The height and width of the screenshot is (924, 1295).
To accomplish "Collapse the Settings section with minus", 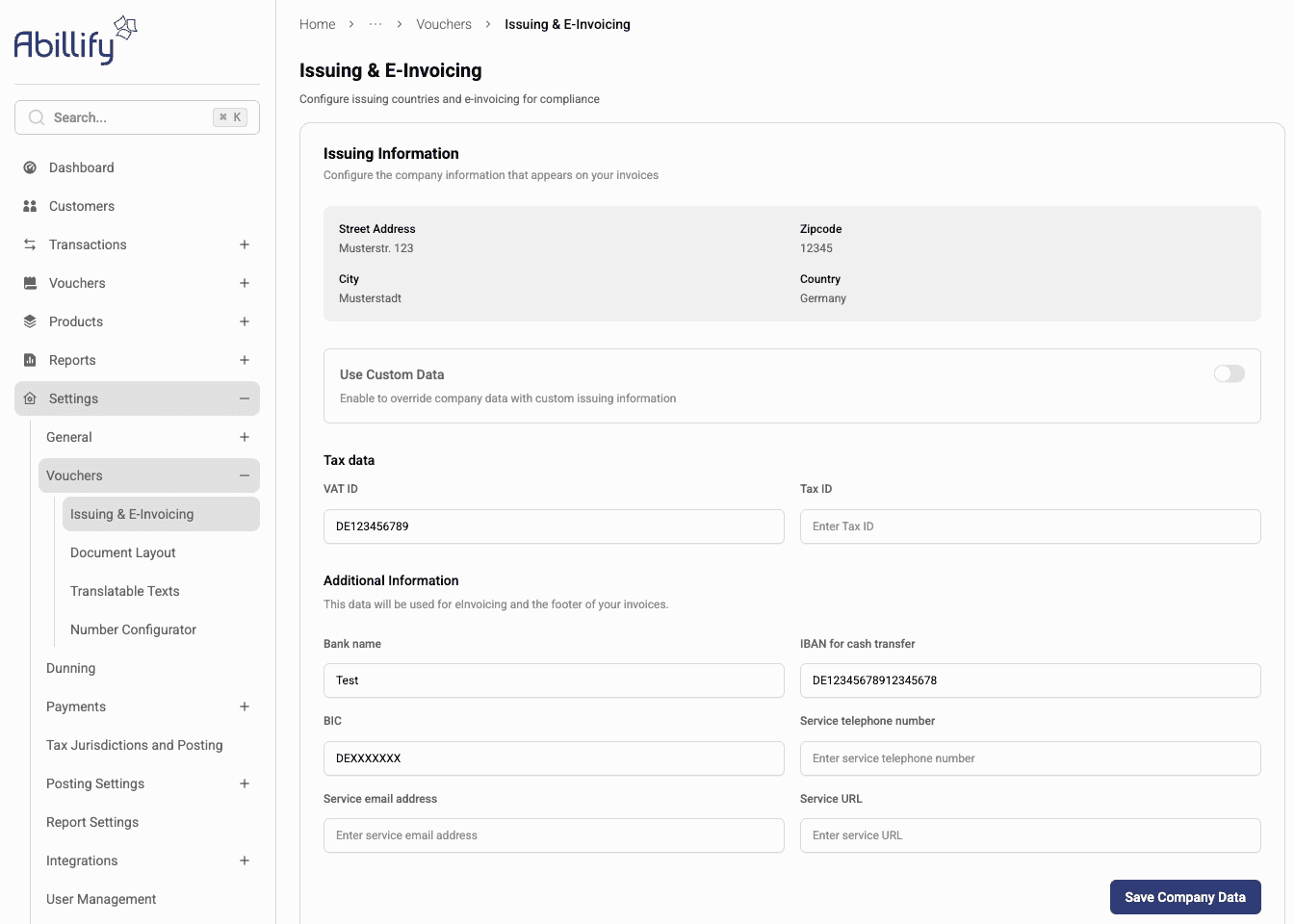I will (x=245, y=398).
